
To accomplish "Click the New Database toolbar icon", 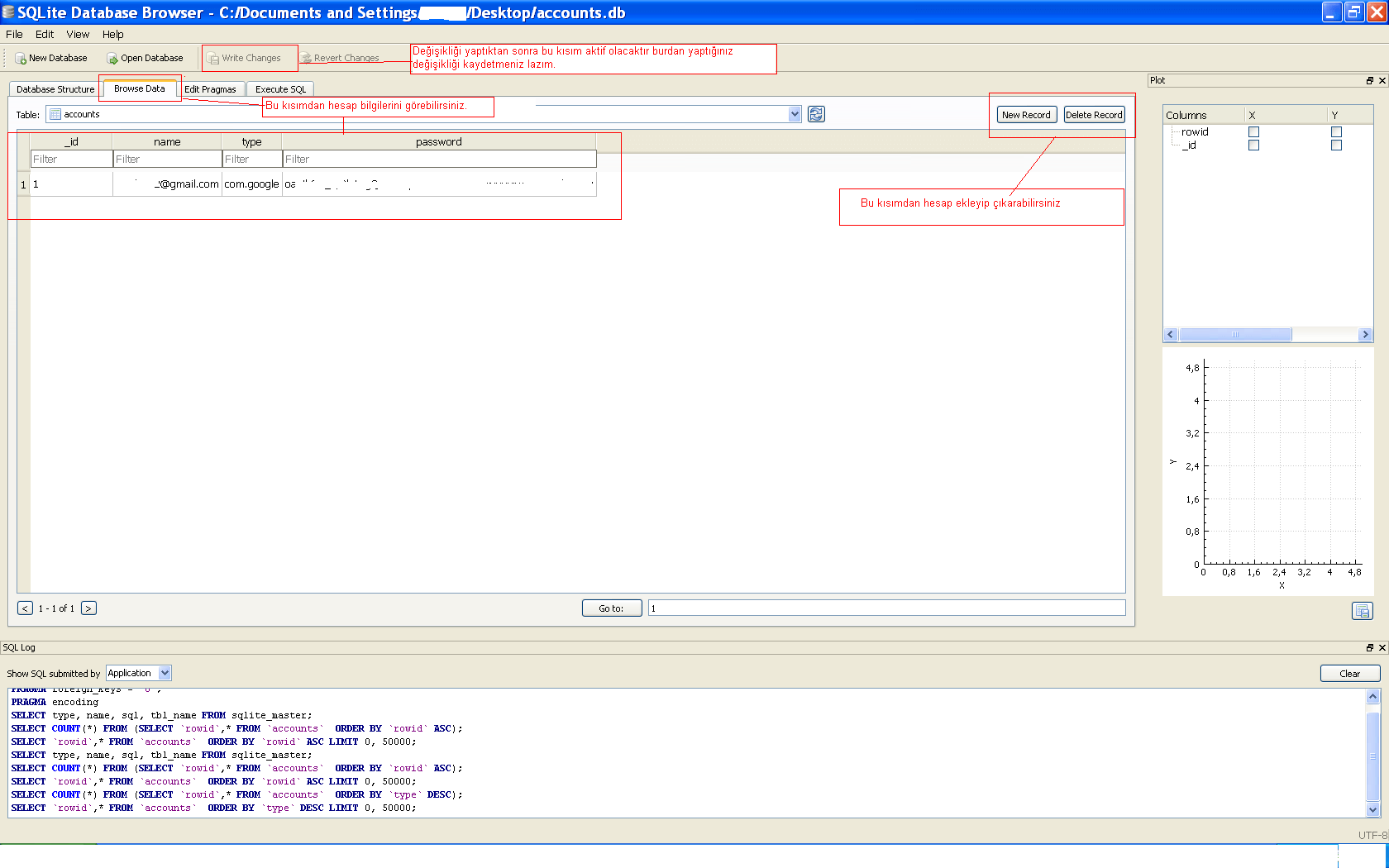I will coord(21,59).
